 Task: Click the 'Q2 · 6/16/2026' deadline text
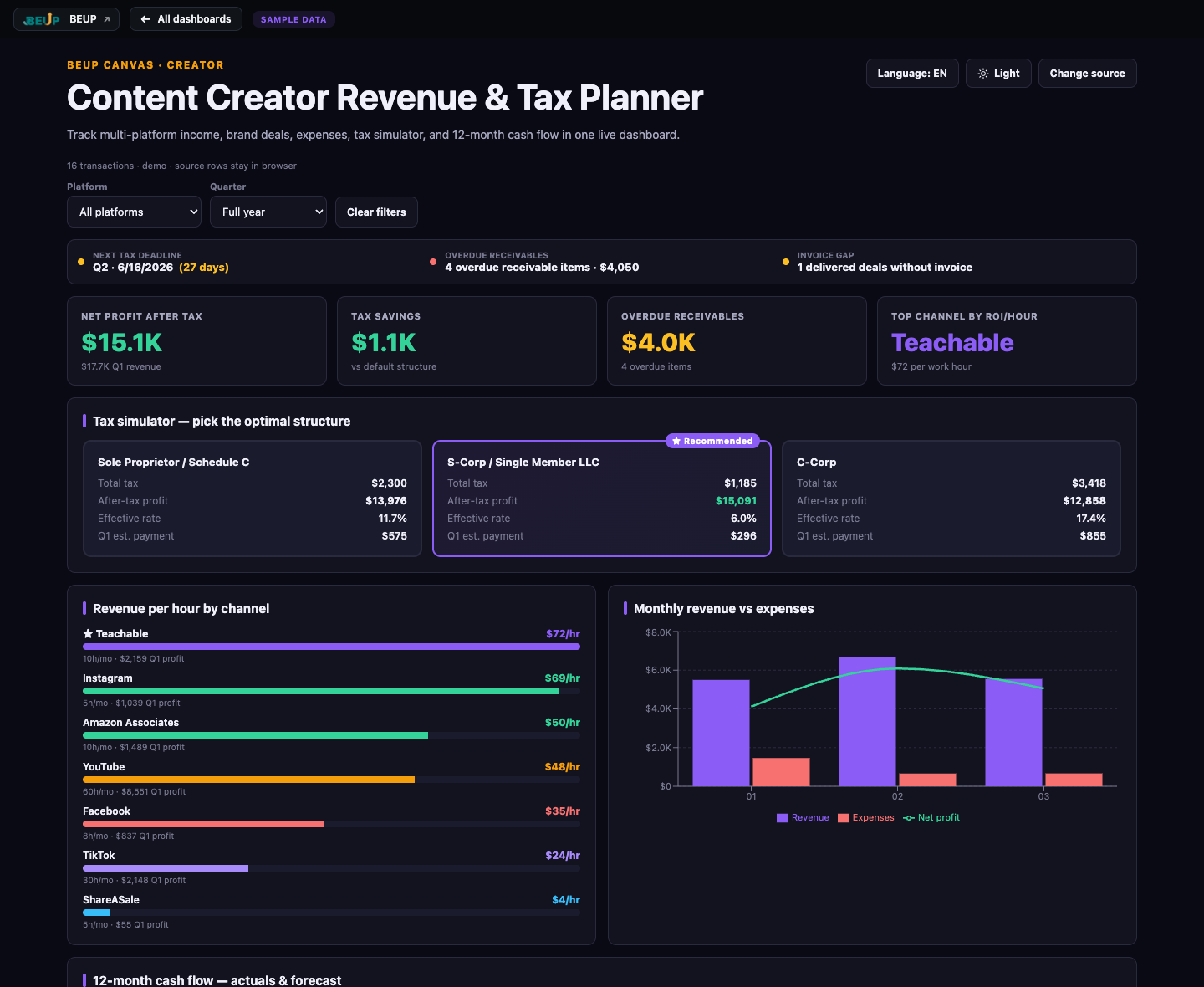click(133, 268)
